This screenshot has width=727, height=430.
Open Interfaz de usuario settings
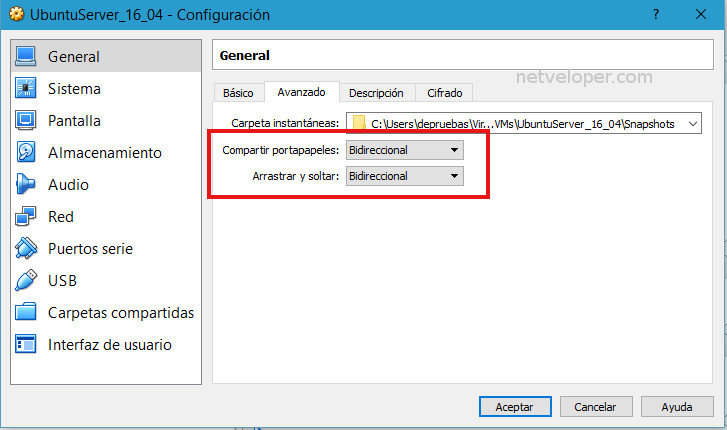[x=106, y=344]
